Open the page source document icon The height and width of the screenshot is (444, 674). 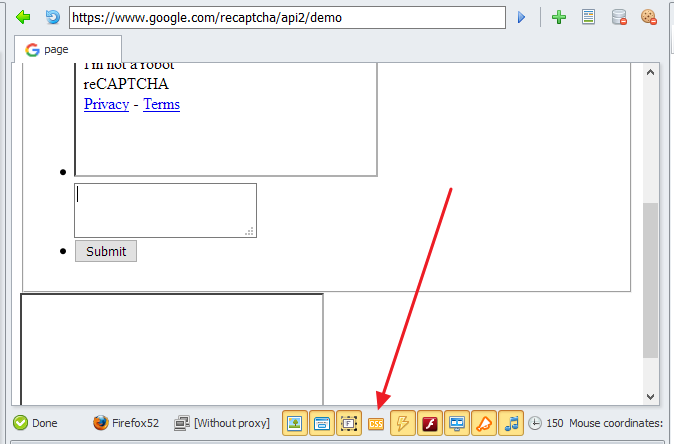tap(588, 17)
